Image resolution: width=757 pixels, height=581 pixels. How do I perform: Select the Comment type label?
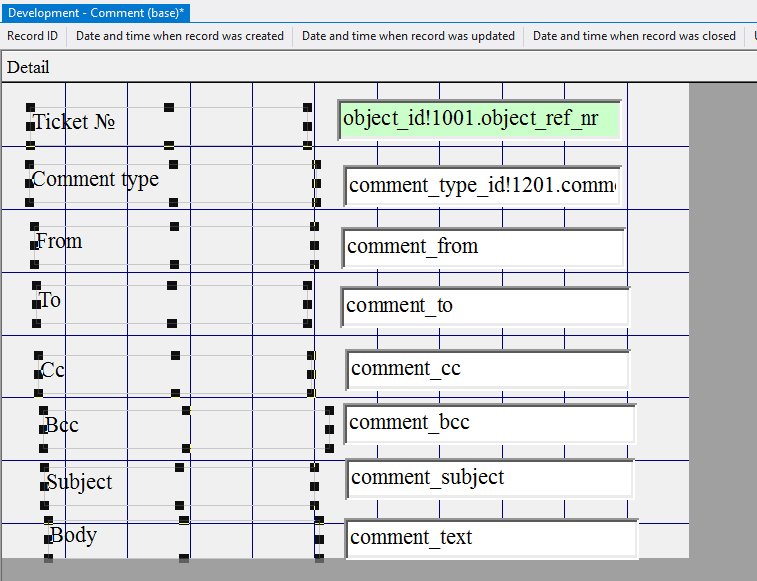pyautogui.click(x=95, y=180)
